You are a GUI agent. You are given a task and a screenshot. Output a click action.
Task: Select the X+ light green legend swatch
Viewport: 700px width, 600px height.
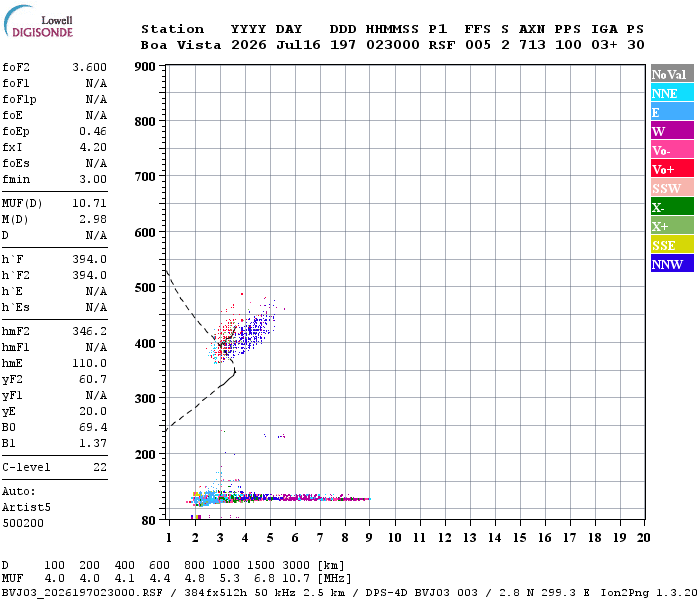pos(672,225)
